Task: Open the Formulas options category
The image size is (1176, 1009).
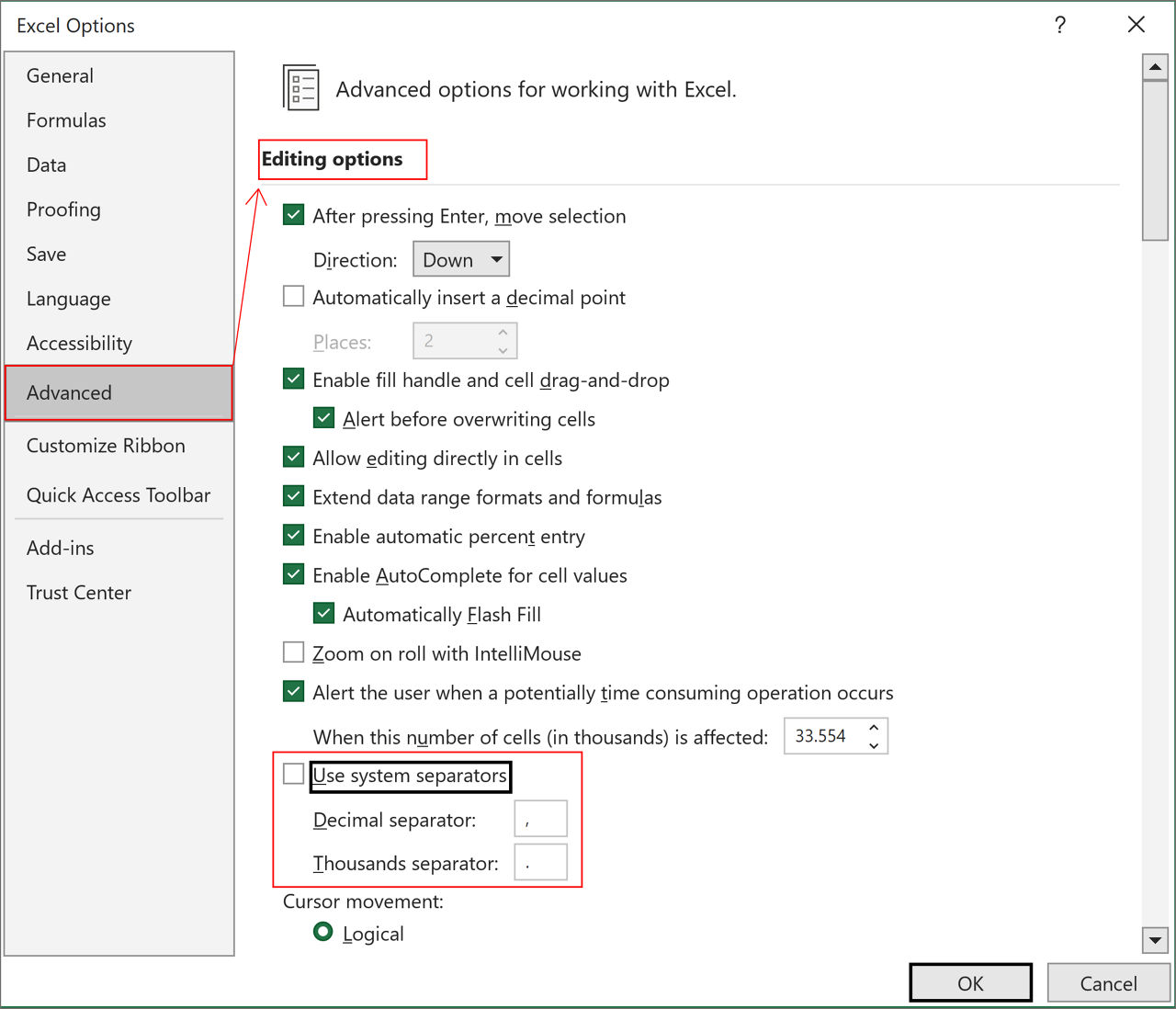Action: tap(66, 120)
